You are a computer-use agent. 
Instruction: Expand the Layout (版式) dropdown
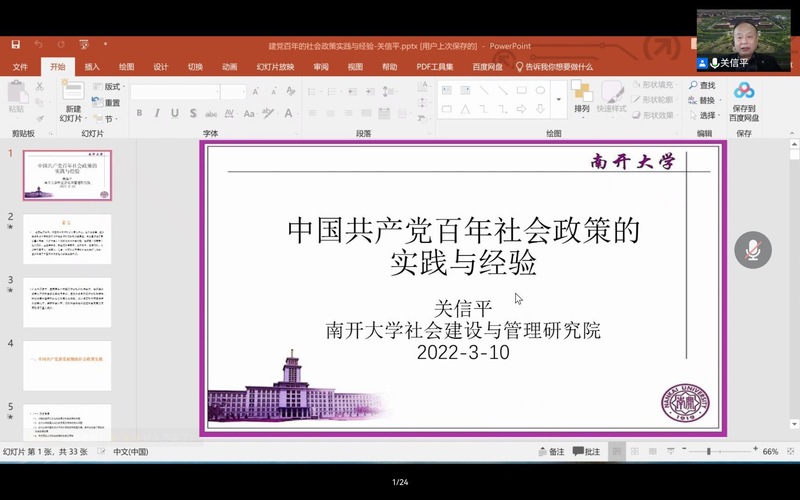[113, 87]
